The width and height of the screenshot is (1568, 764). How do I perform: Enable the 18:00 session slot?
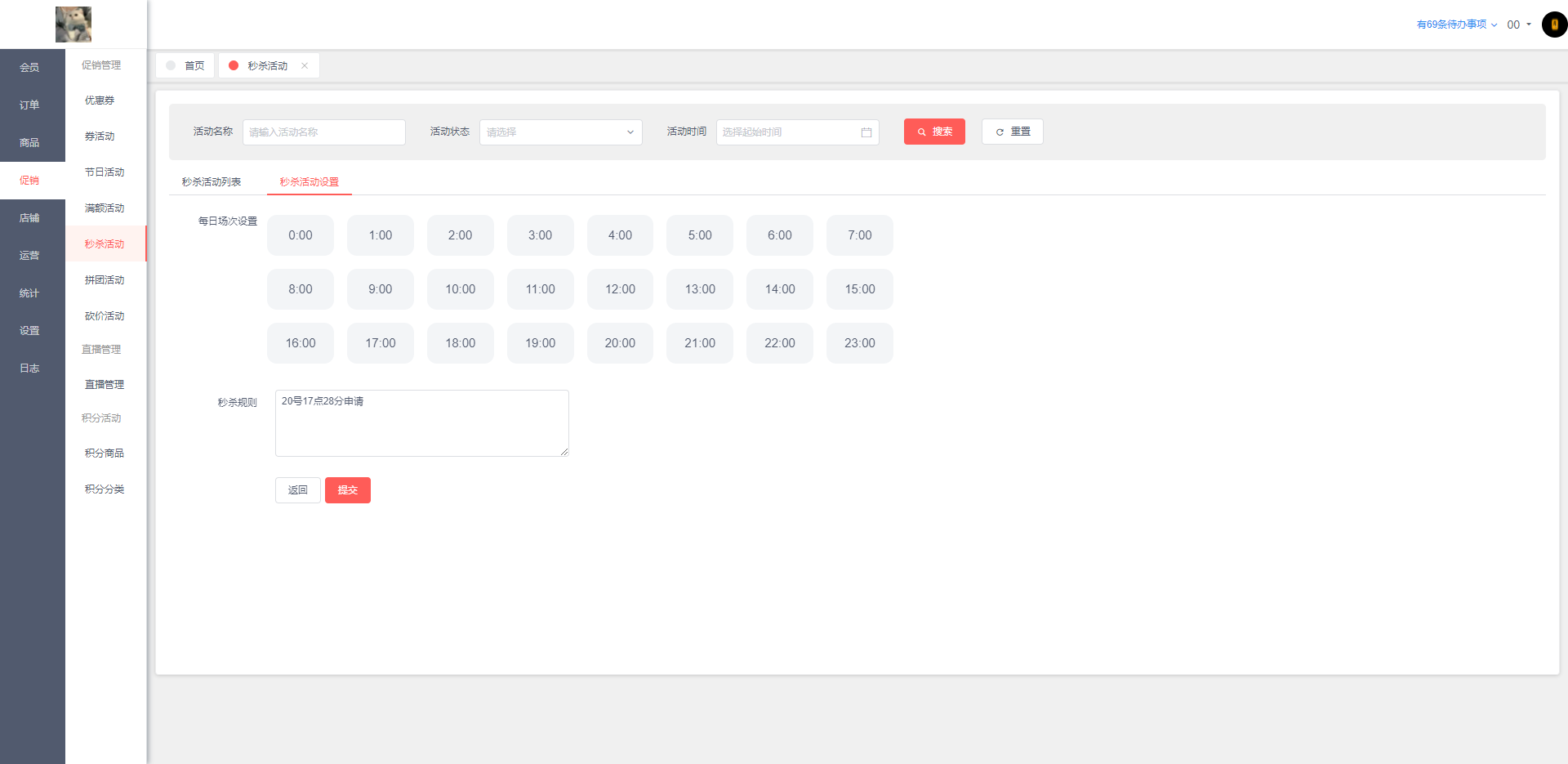click(461, 343)
